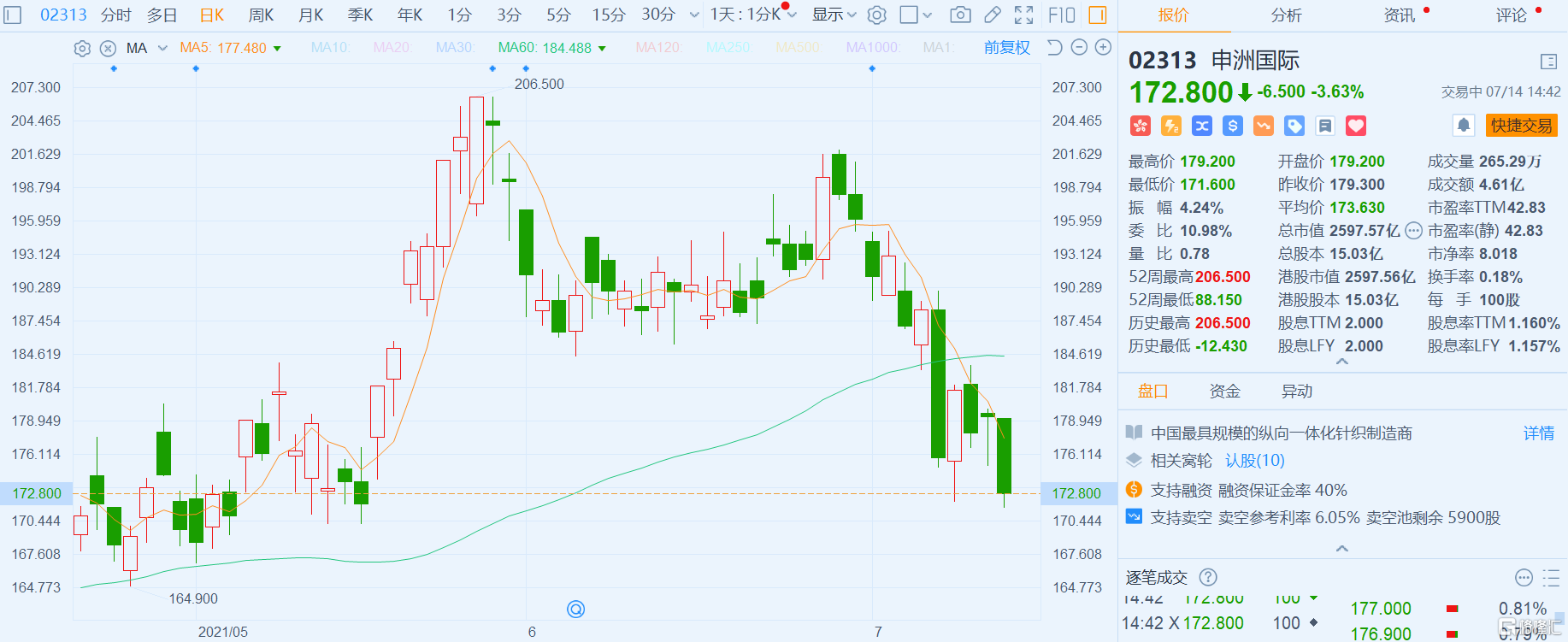Click the 快捷交易 quick trade button

(x=1521, y=126)
